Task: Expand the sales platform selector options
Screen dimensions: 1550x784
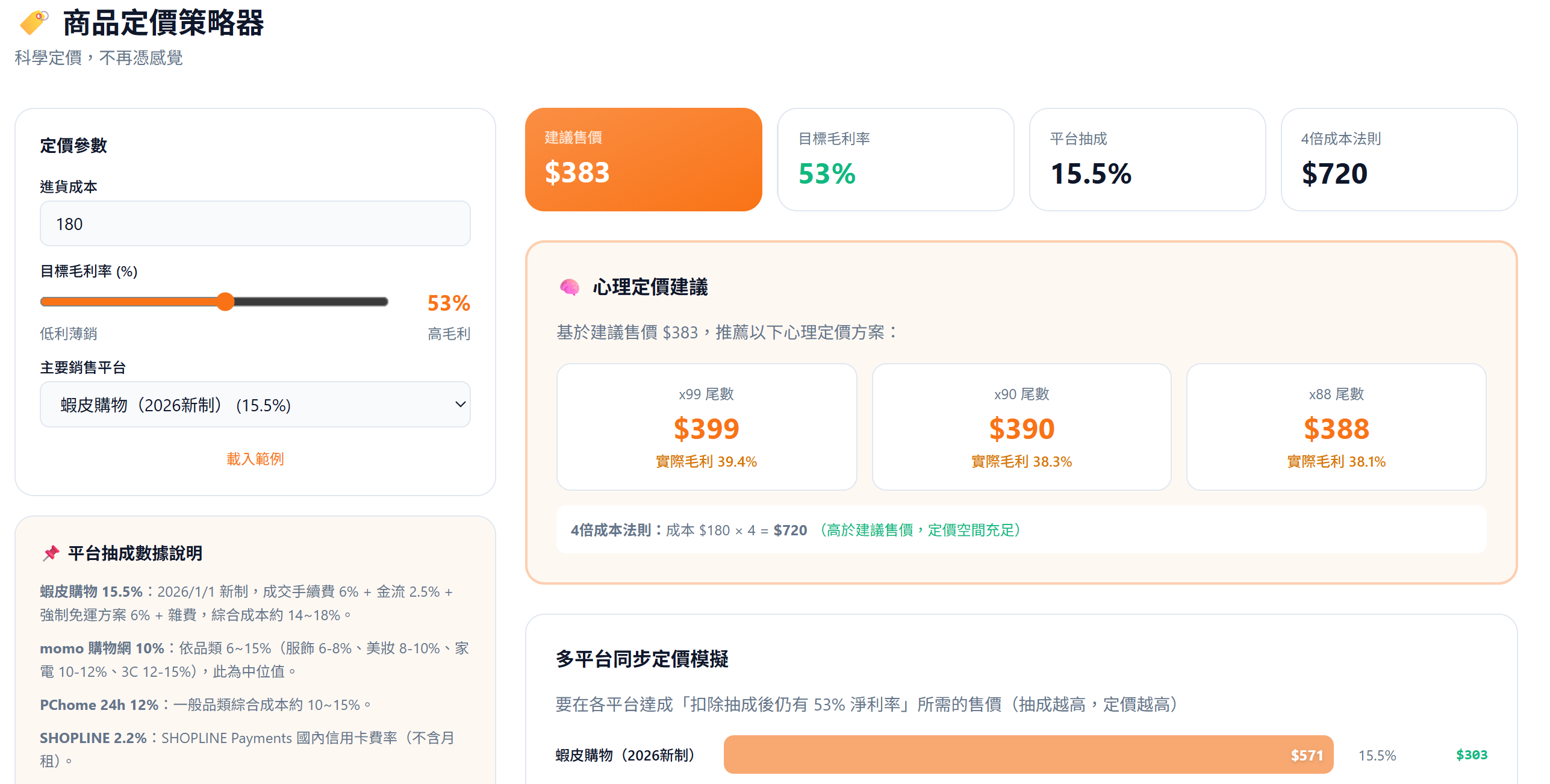Action: pos(255,404)
